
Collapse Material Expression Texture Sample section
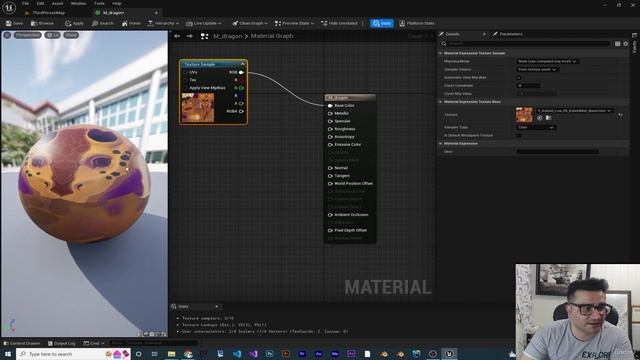click(x=440, y=53)
